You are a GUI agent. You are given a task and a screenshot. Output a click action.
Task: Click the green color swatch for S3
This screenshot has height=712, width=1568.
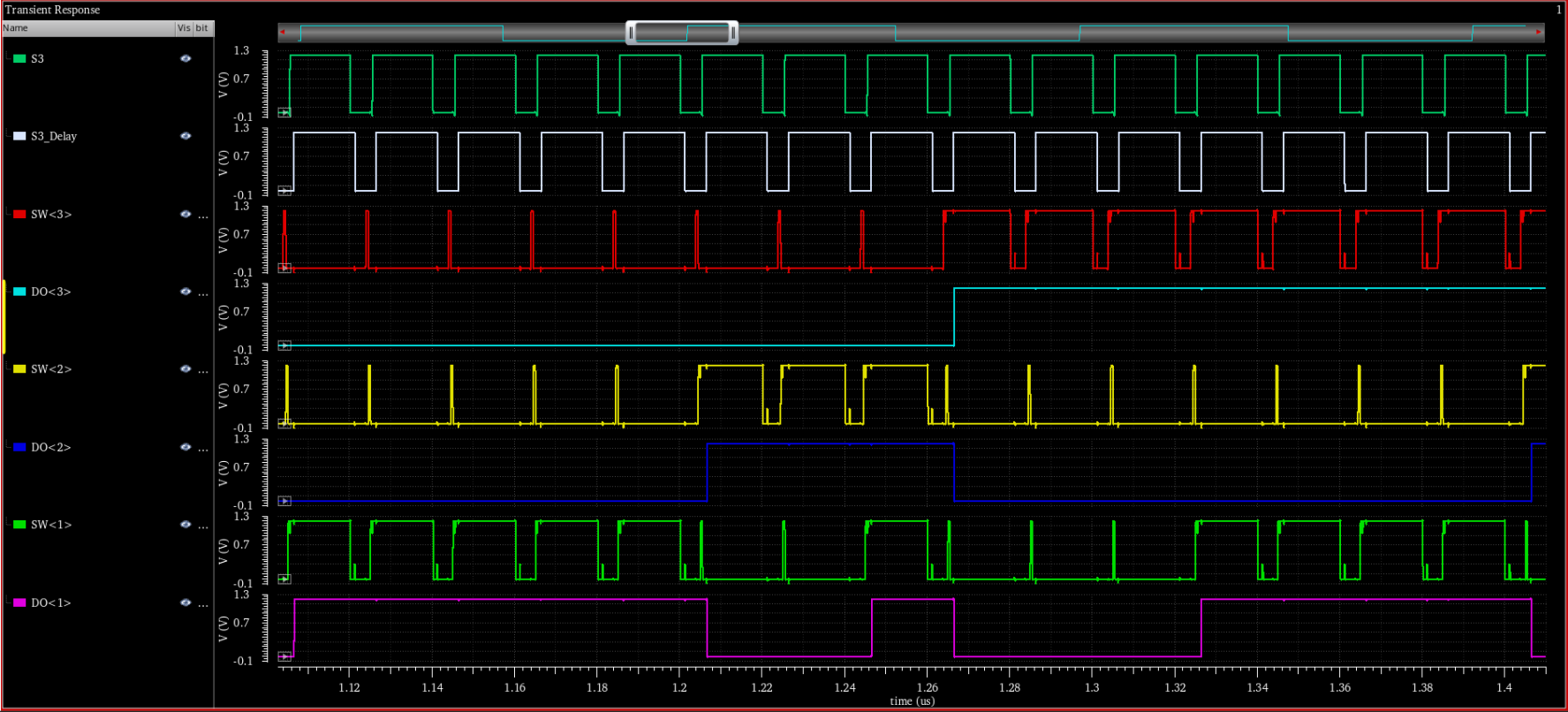(x=19, y=58)
